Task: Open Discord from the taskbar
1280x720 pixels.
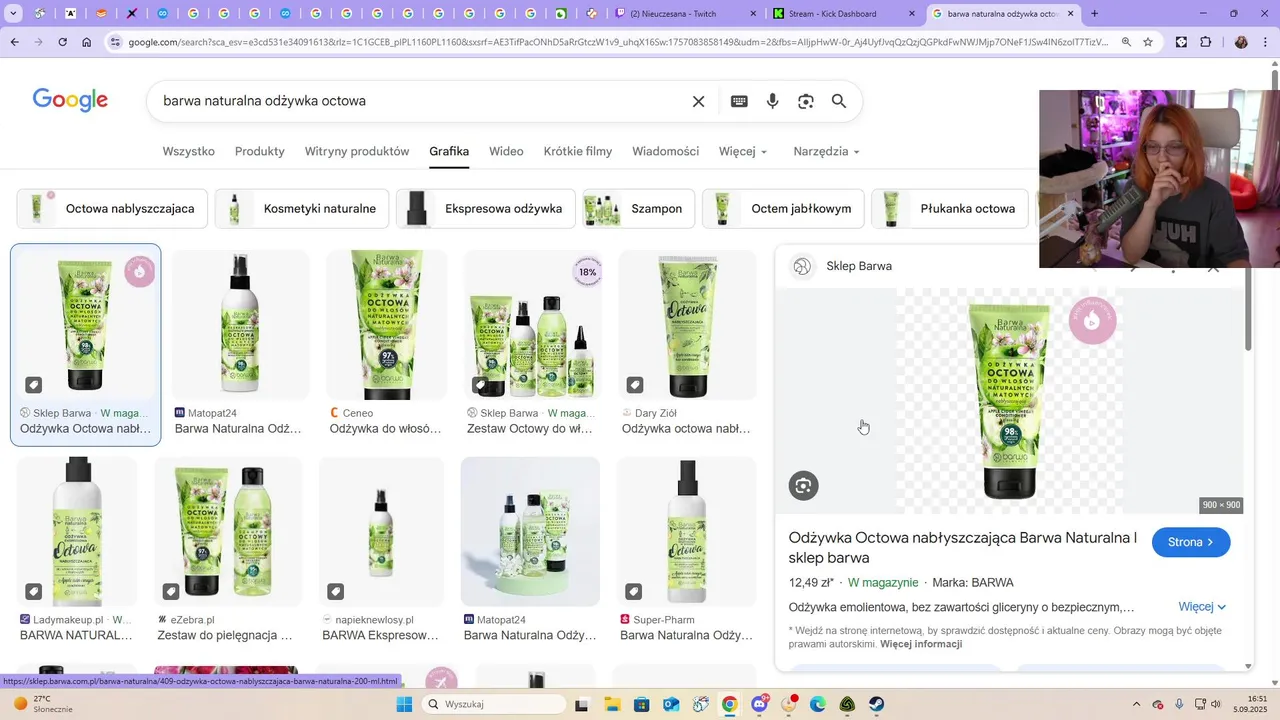Action: [759, 704]
